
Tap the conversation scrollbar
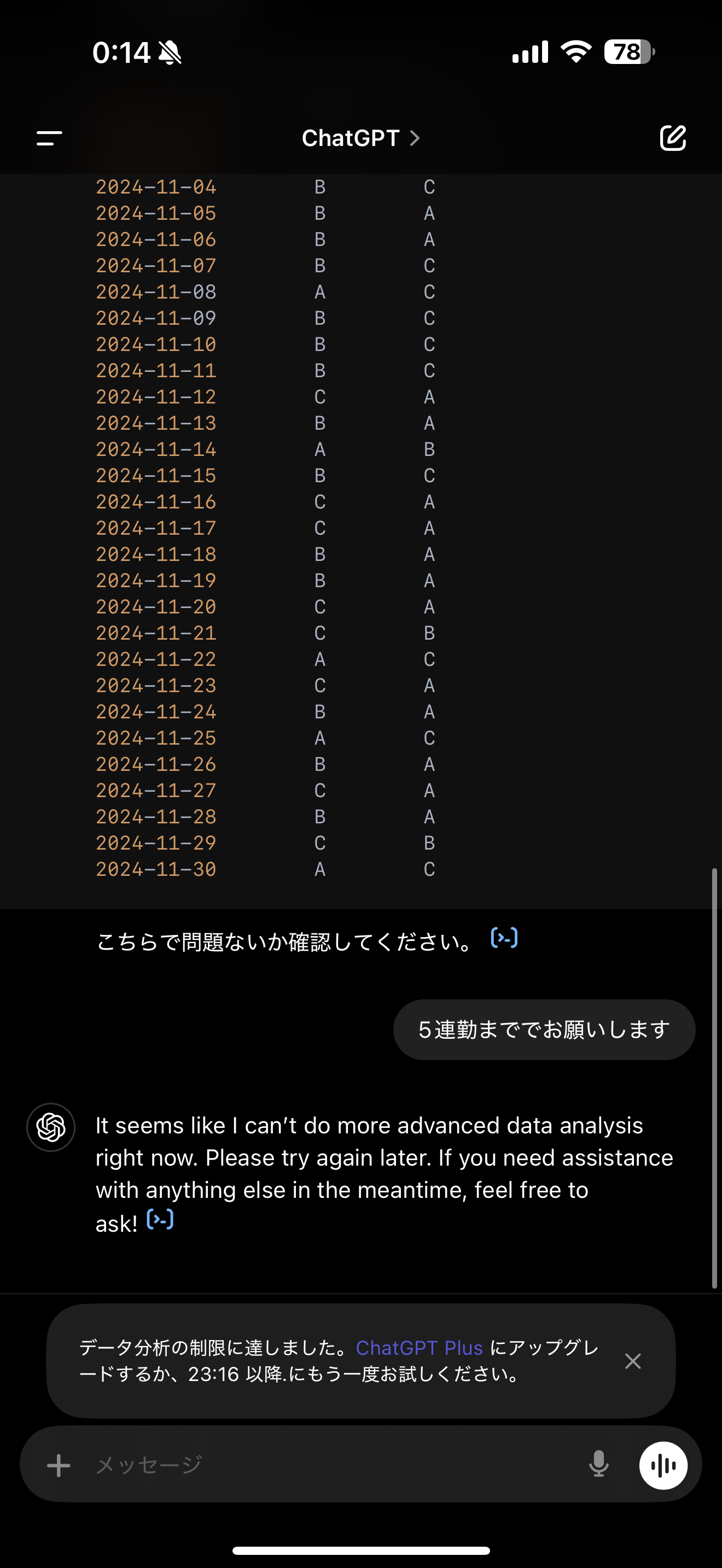point(714,1078)
